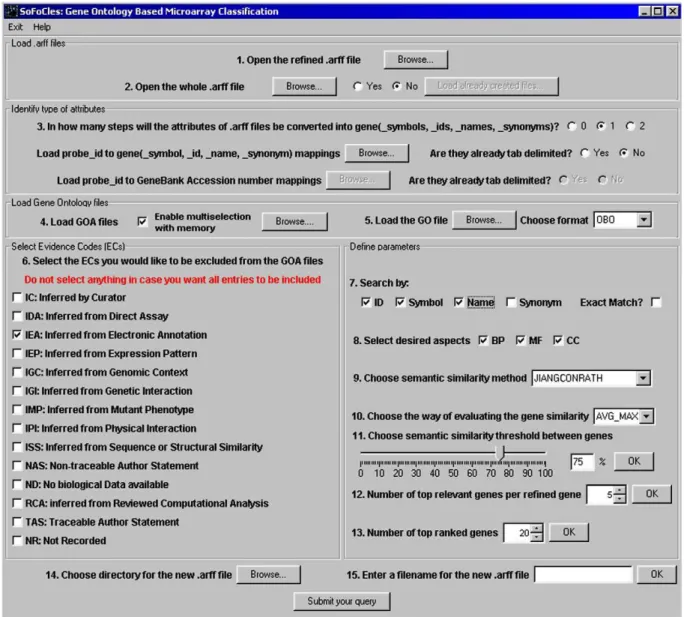
Task: Select 2 conversion steps radio button
Action: click(x=630, y=126)
